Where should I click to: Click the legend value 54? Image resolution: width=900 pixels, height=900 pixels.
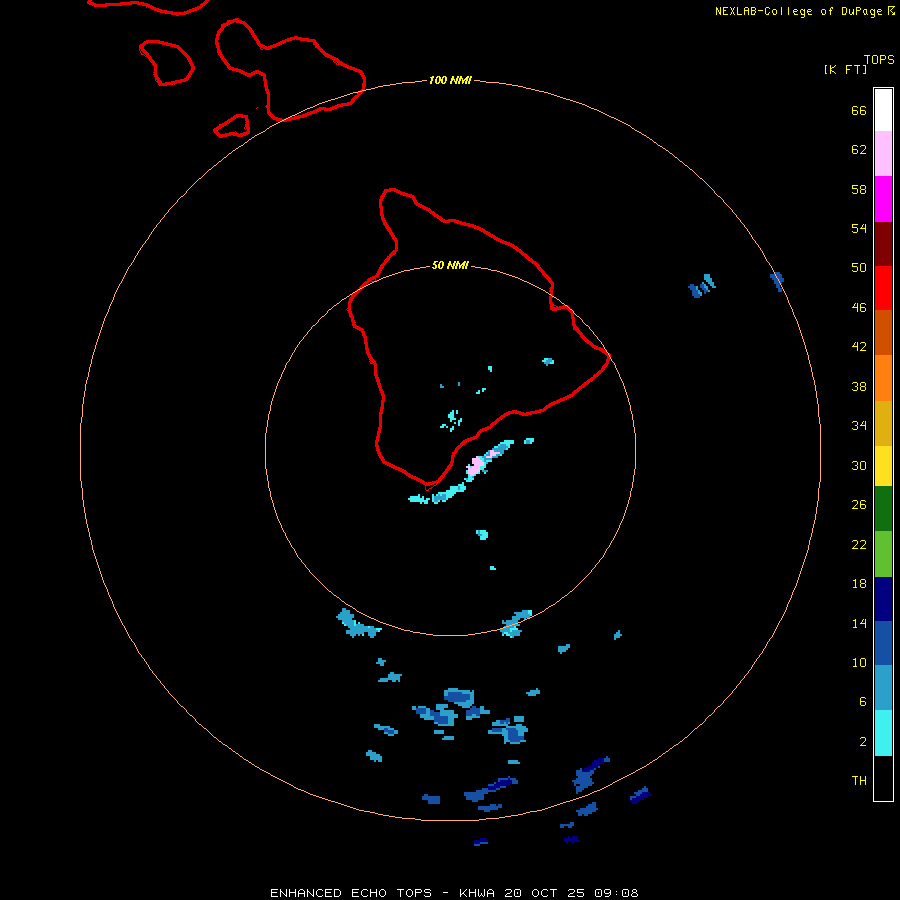(859, 228)
